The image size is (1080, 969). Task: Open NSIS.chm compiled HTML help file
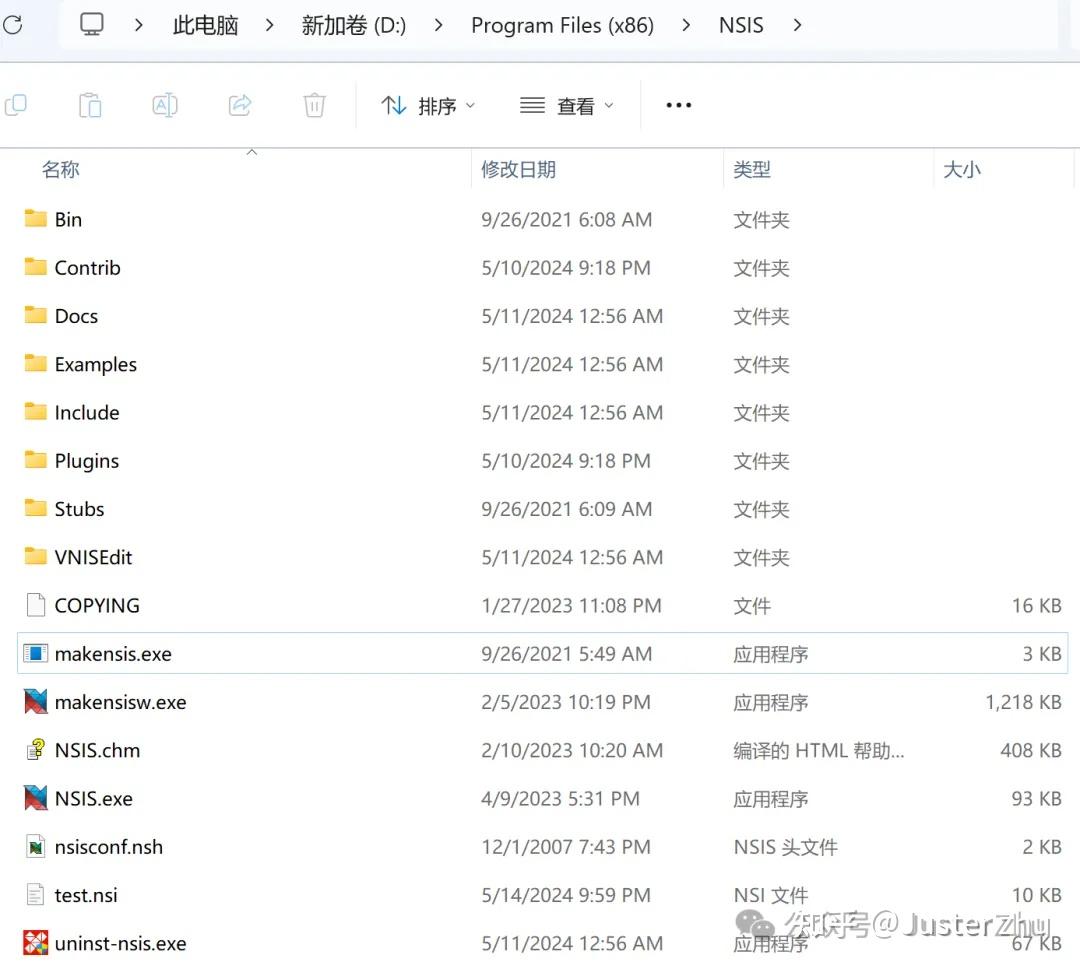[97, 750]
